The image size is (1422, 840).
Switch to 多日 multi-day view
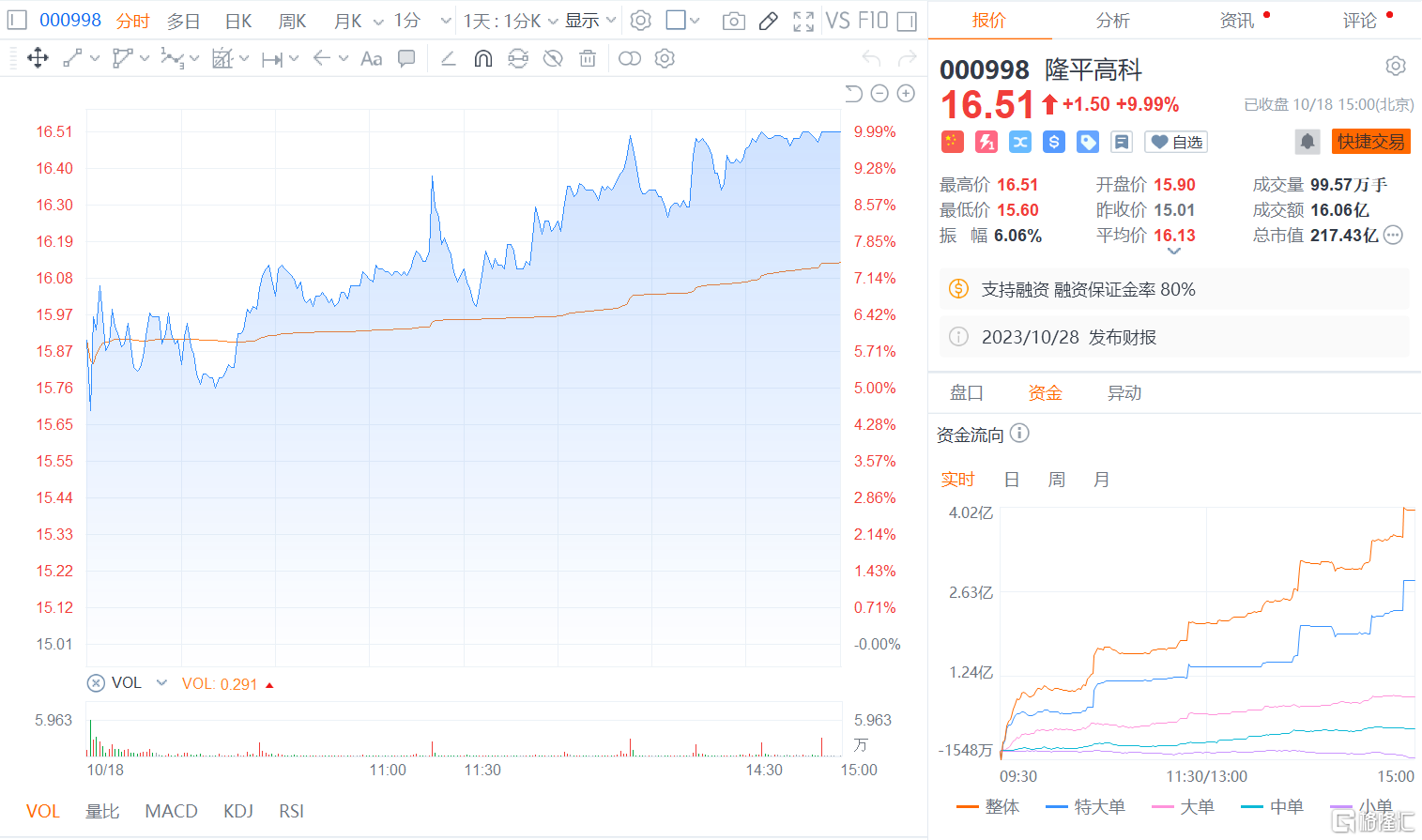(x=184, y=21)
